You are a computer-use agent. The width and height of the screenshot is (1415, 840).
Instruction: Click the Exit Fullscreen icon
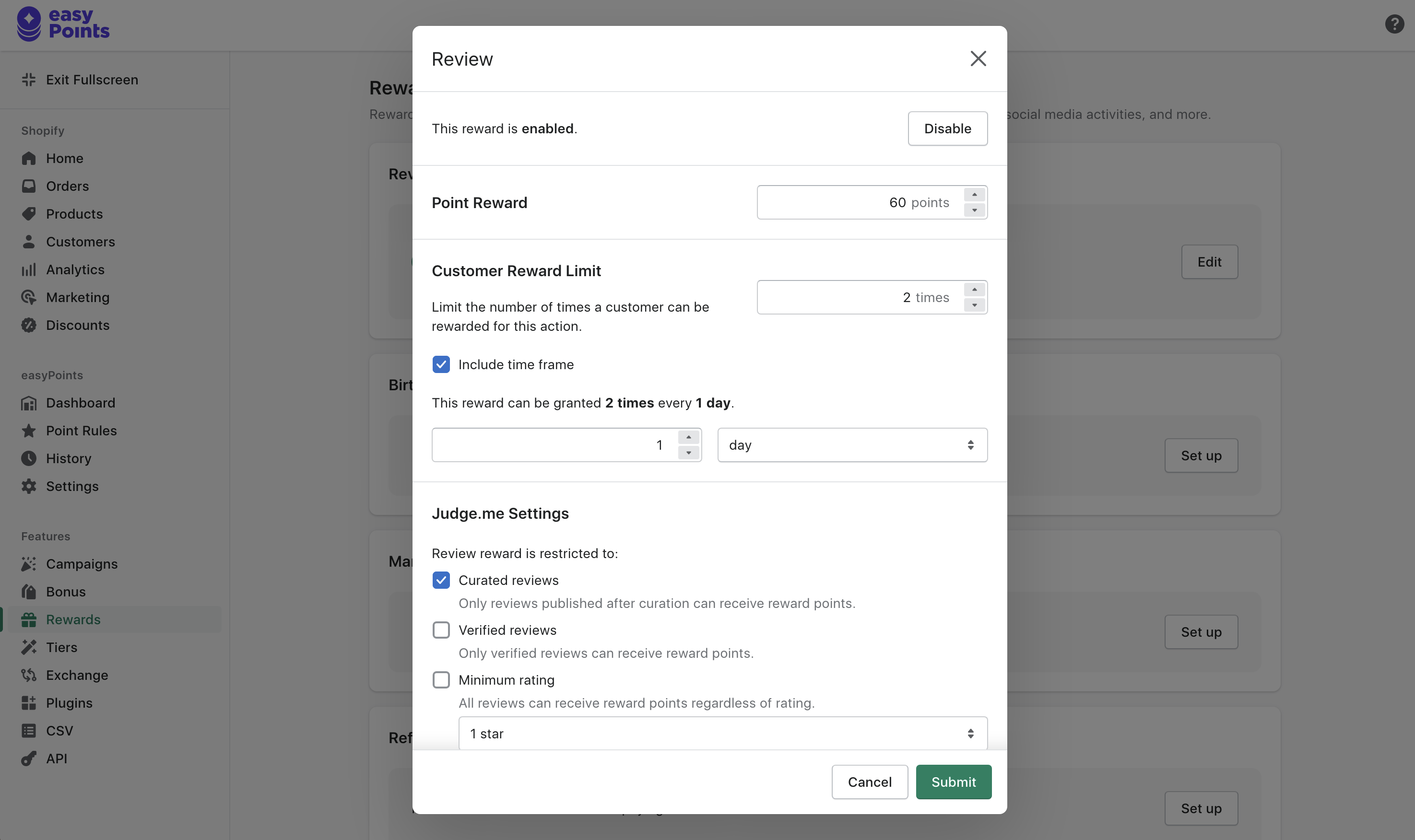(x=29, y=80)
